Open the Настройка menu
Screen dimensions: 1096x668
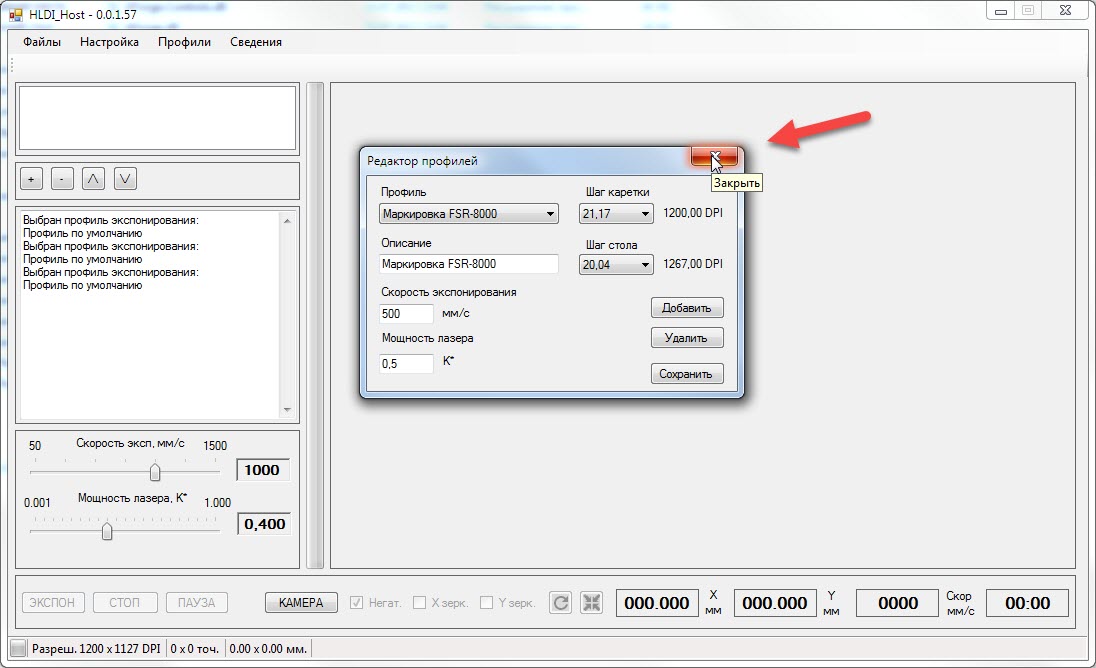(x=109, y=42)
